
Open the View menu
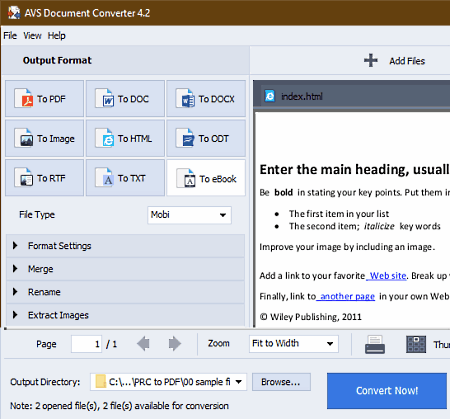tap(32, 35)
